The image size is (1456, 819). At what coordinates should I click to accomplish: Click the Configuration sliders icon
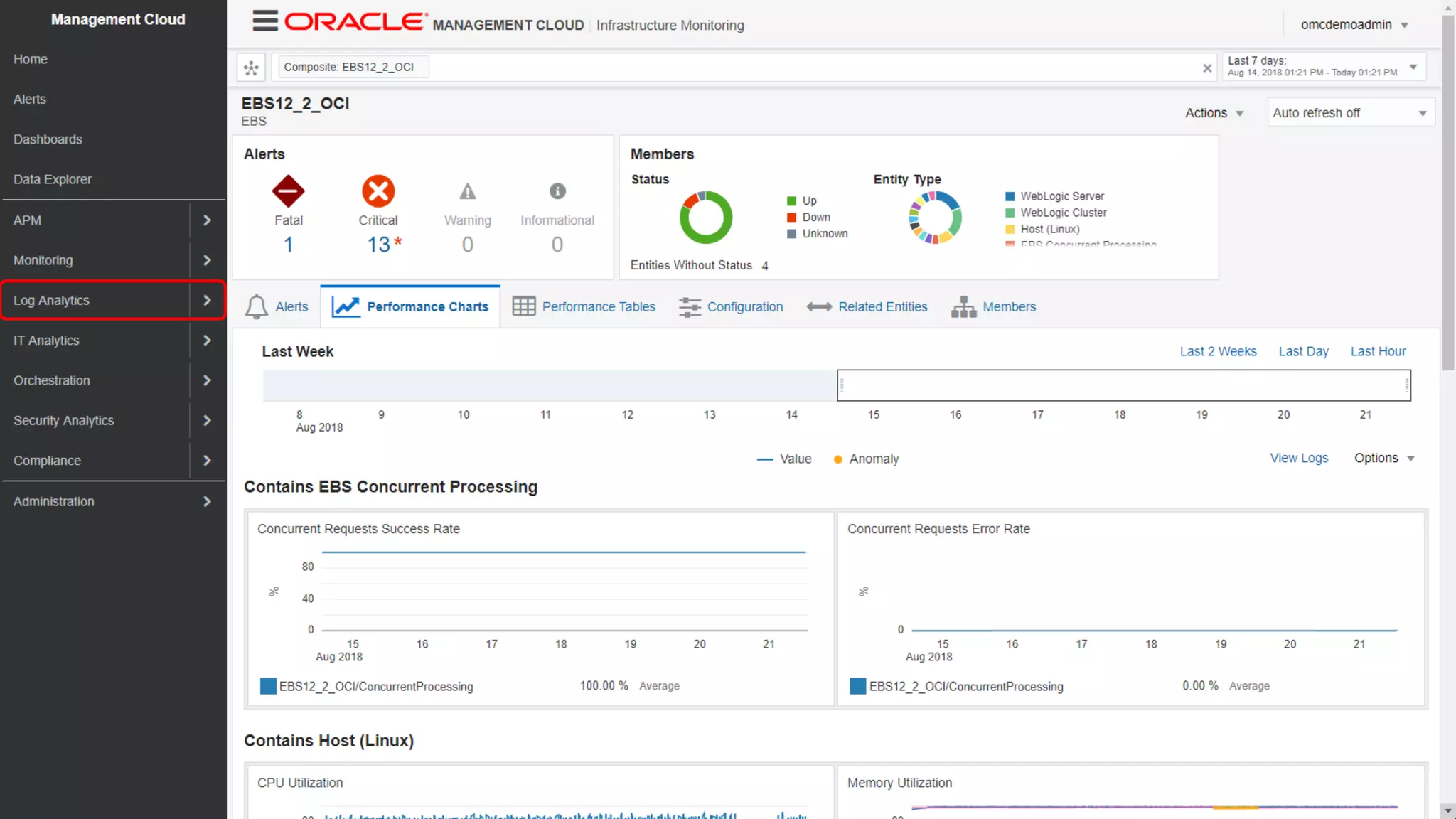690,306
